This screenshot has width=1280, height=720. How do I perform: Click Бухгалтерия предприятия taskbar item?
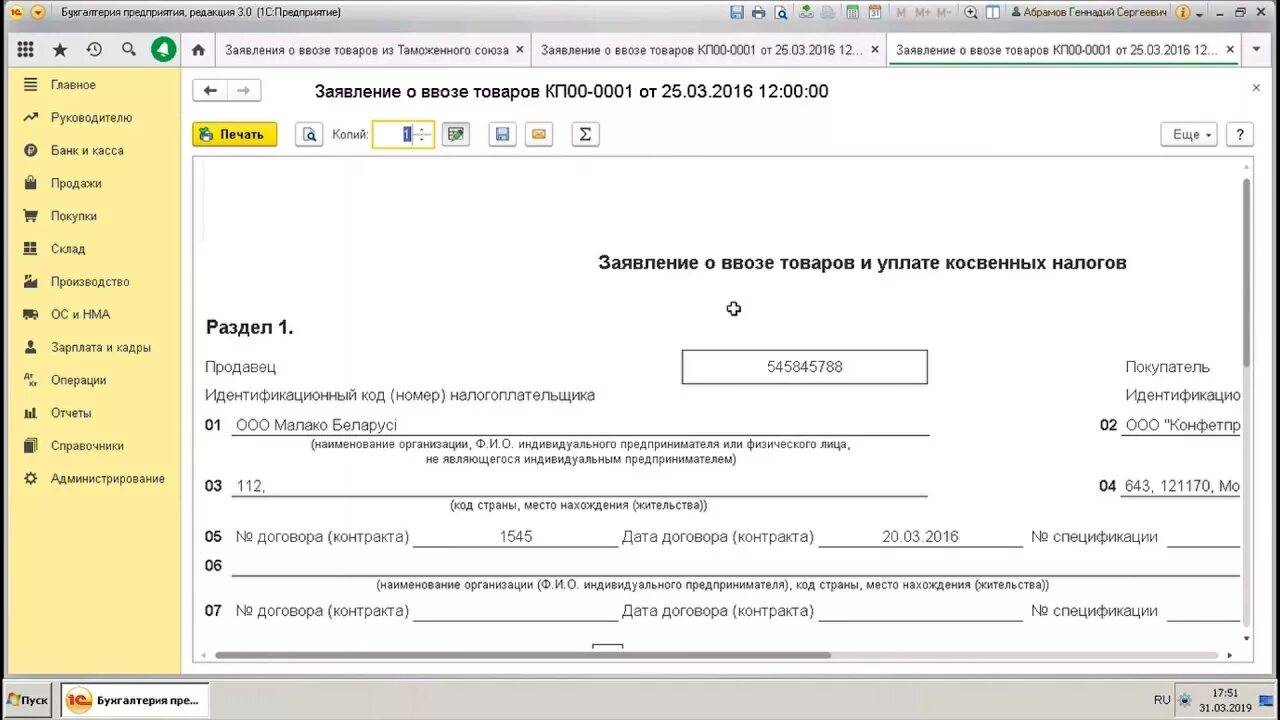136,700
